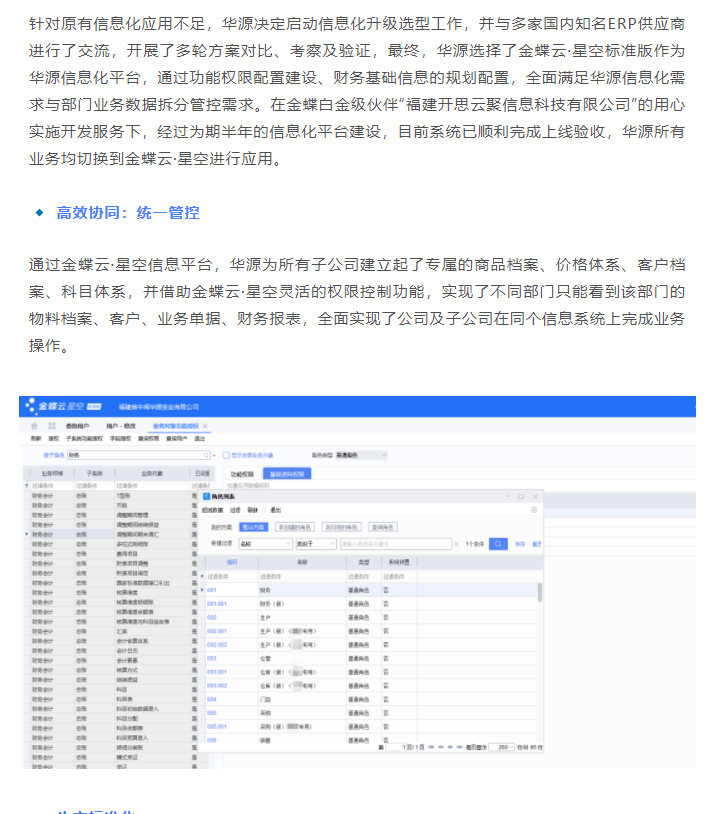Switch to the 查询用户 tab
This screenshot has width=724, height=814.
(x=77, y=426)
